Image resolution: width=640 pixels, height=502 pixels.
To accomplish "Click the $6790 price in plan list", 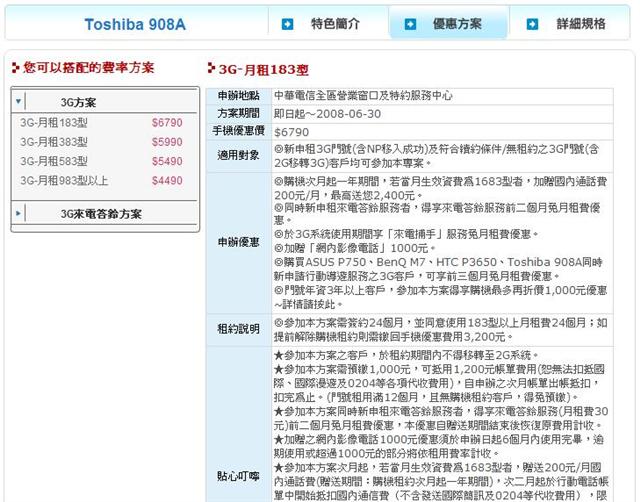I will pyautogui.click(x=167, y=122).
